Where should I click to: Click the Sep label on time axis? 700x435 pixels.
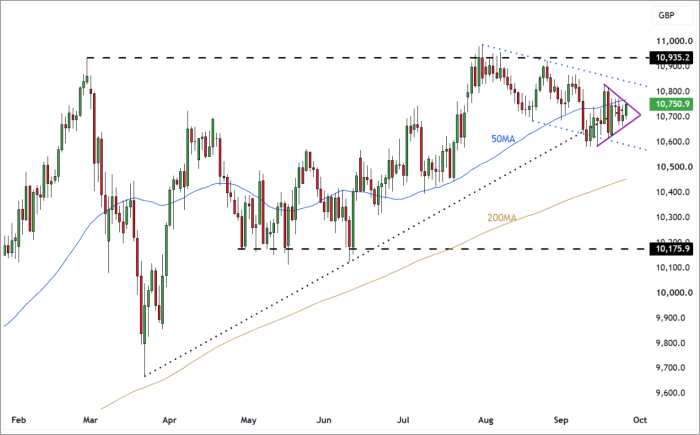pyautogui.click(x=561, y=420)
